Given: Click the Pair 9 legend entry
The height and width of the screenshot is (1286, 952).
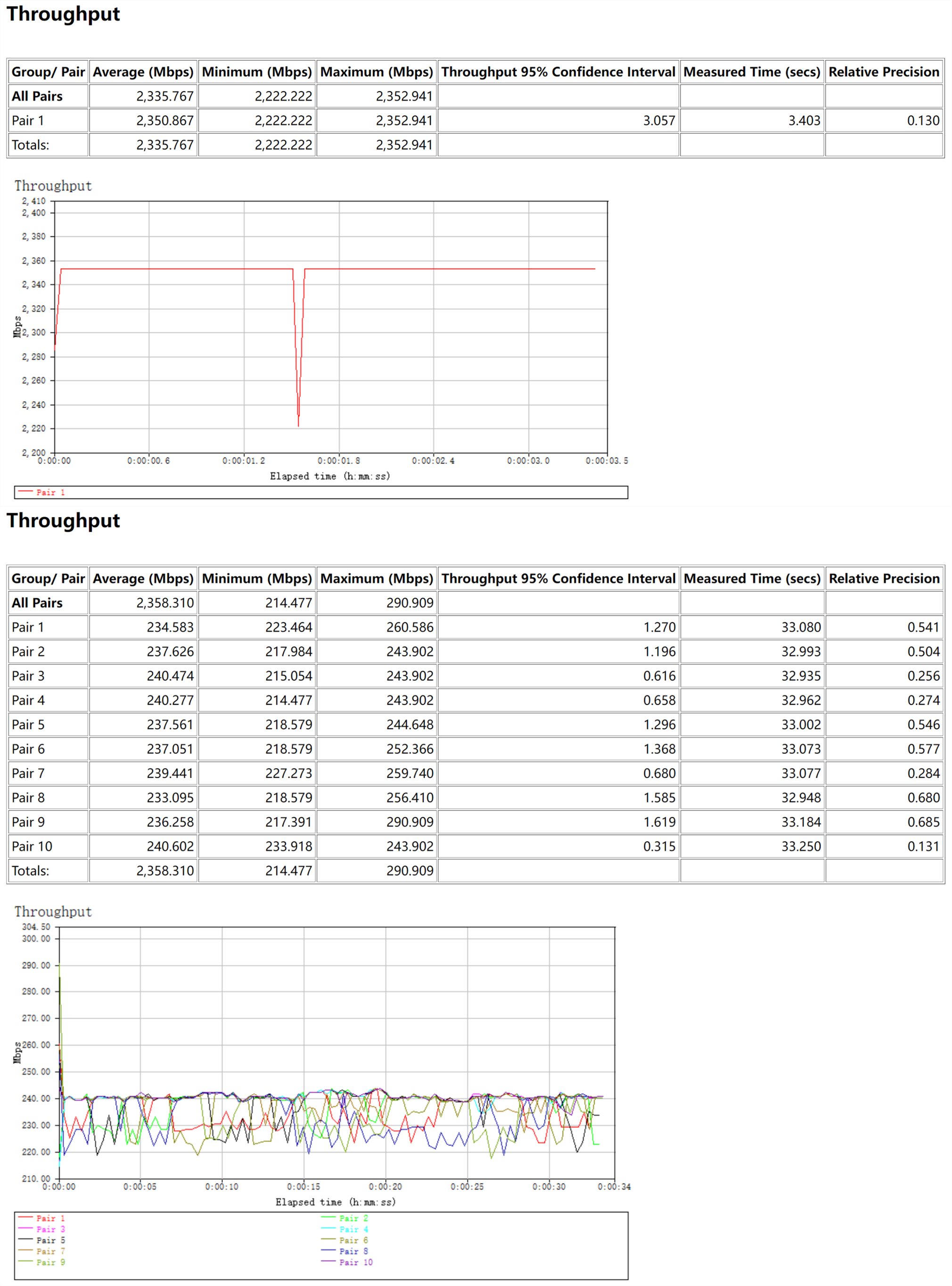Looking at the screenshot, I should click(x=51, y=1262).
